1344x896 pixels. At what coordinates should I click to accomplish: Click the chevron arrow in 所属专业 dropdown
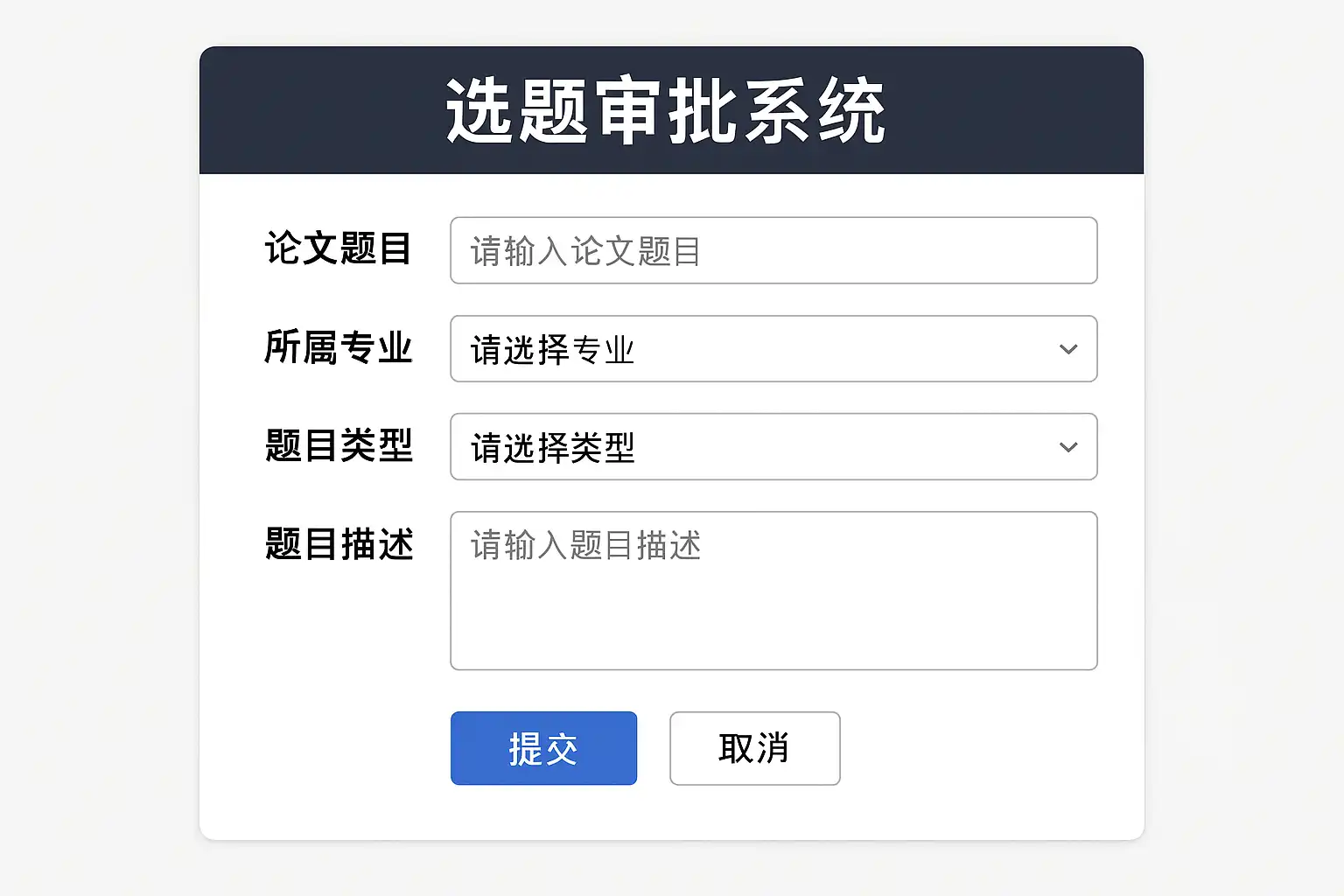click(1067, 349)
